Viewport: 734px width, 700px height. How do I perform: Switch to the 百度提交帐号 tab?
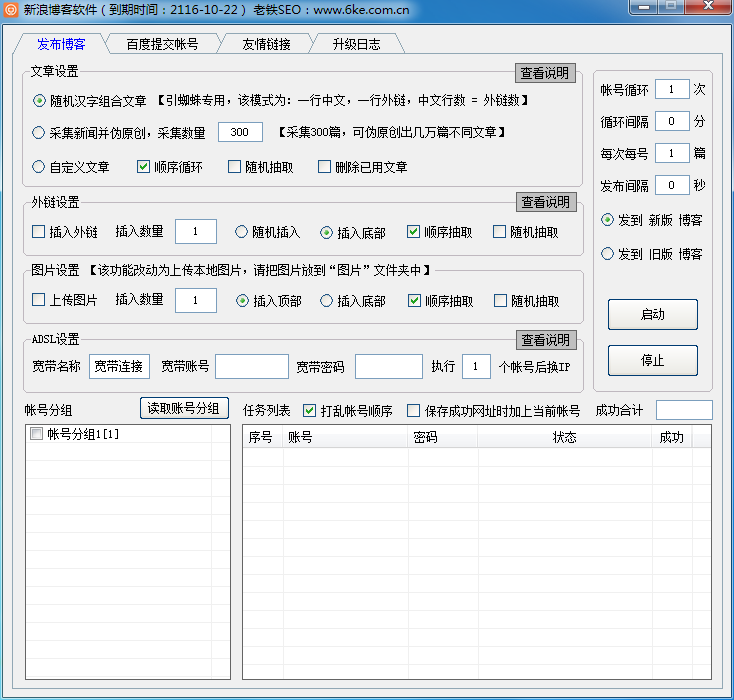(162, 44)
